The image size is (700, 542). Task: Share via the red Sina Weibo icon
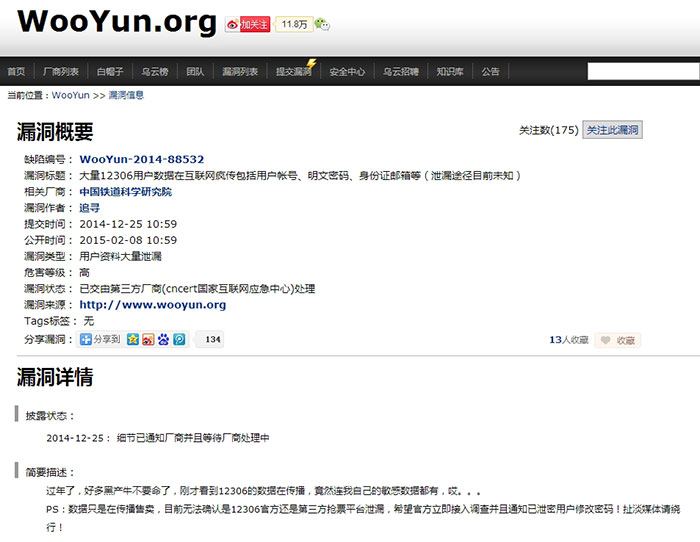pos(148,340)
